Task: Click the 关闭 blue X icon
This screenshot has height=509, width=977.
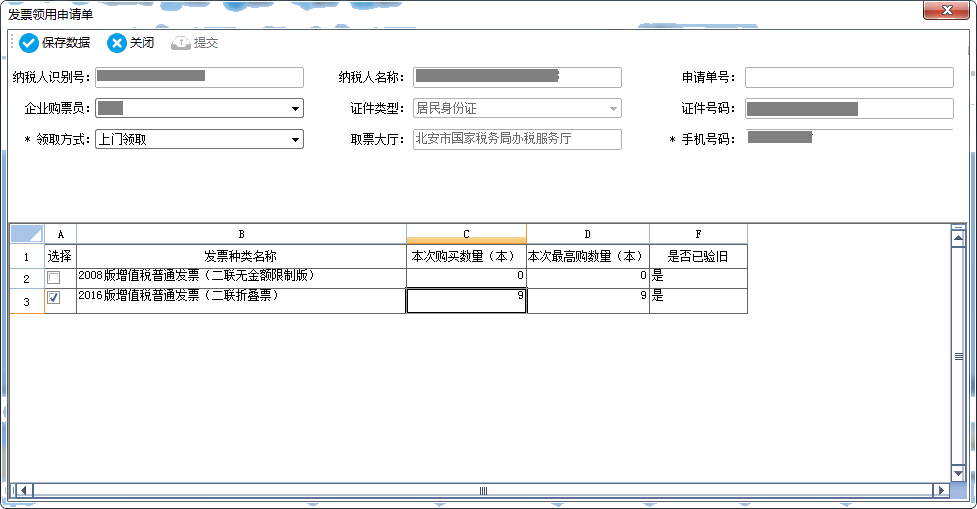Action: (117, 43)
